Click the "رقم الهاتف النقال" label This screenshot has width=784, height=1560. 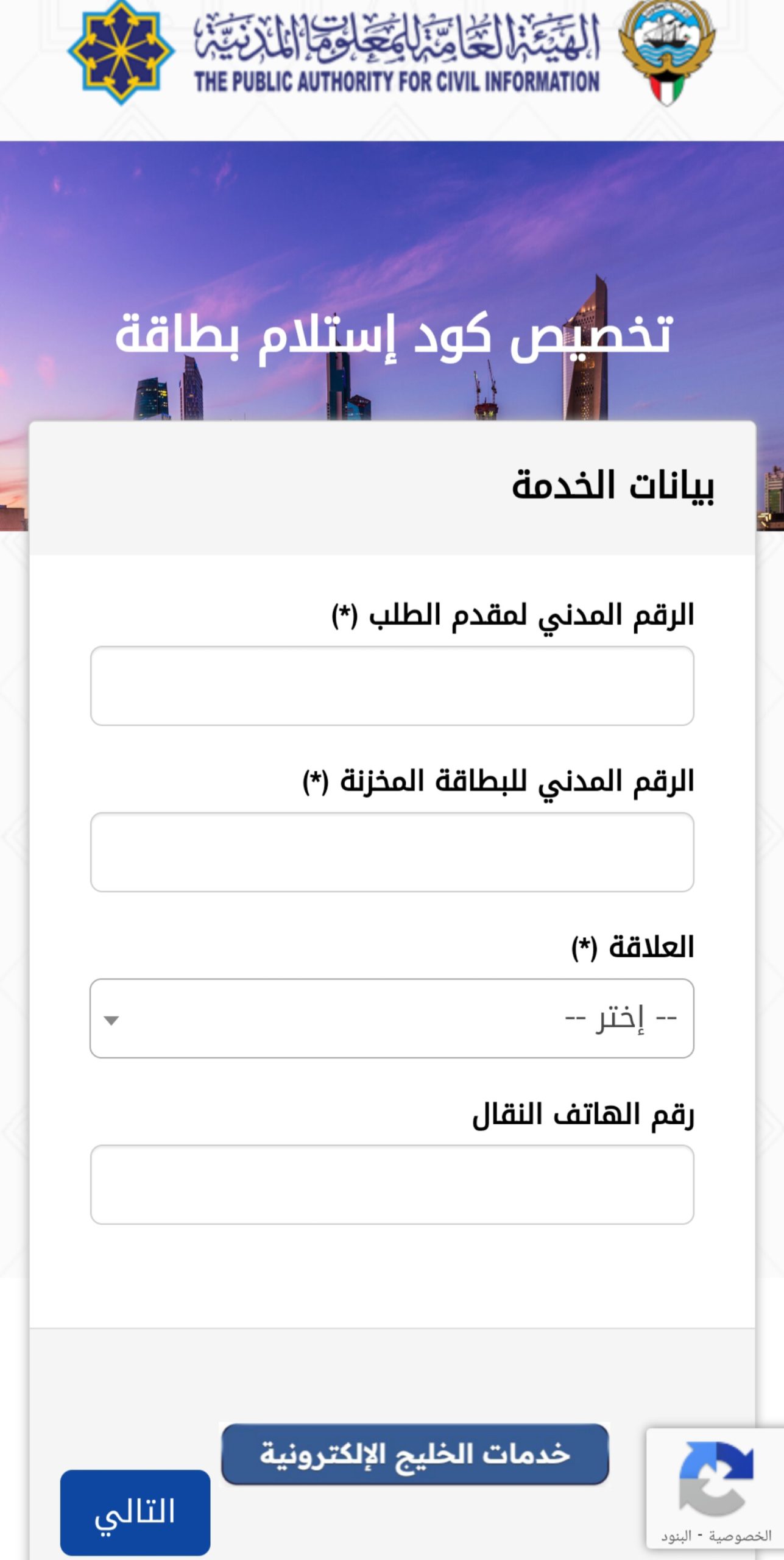(x=583, y=1115)
